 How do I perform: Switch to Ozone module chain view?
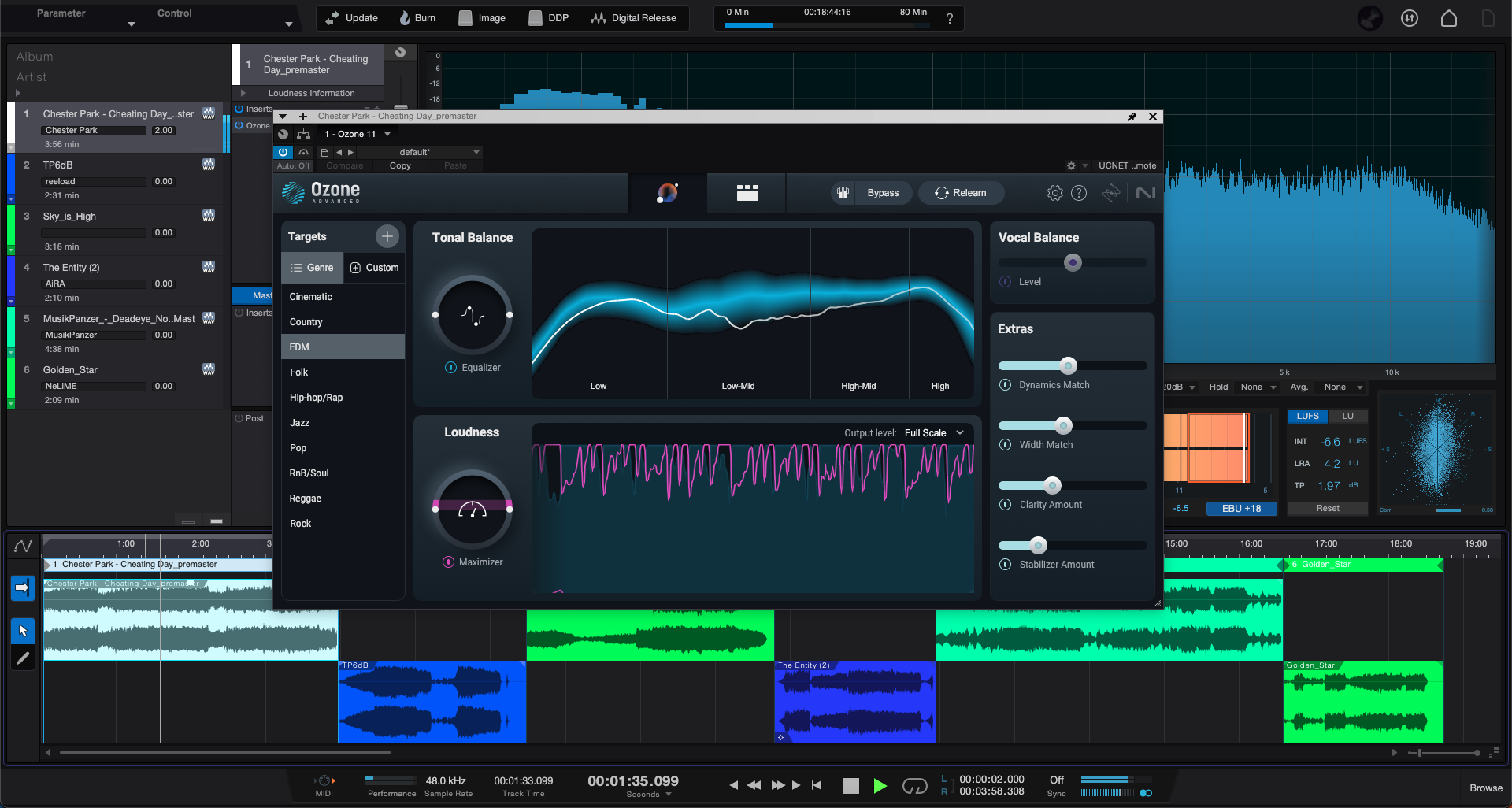pos(747,193)
